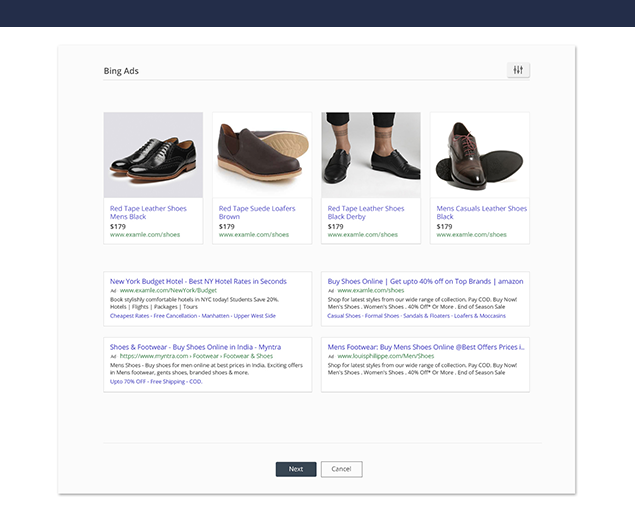Image resolution: width=635 pixels, height=512 pixels.
Task: Open the Mens Casuals red-laced shoe image
Action: click(x=480, y=155)
